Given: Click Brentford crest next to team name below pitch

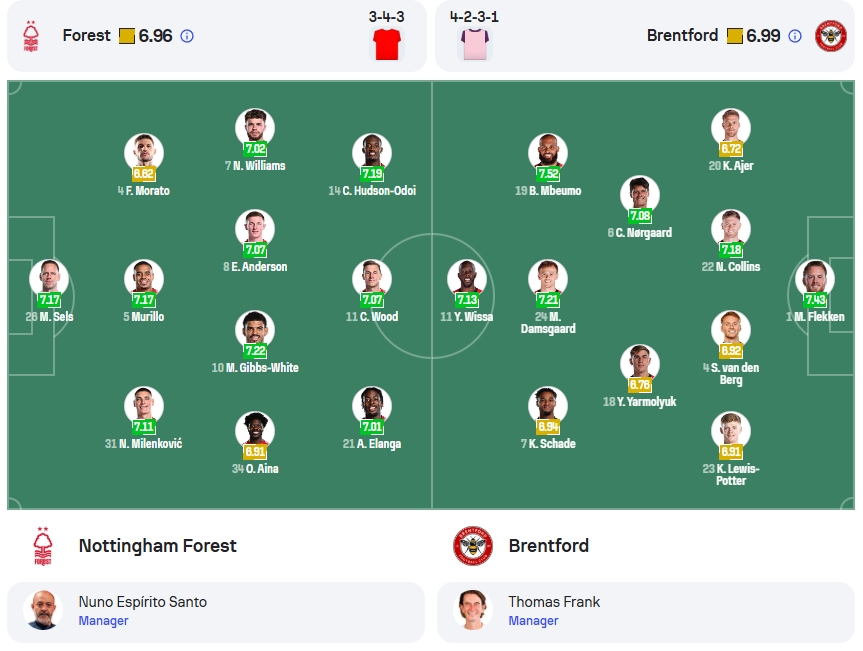Looking at the screenshot, I should tap(472, 546).
